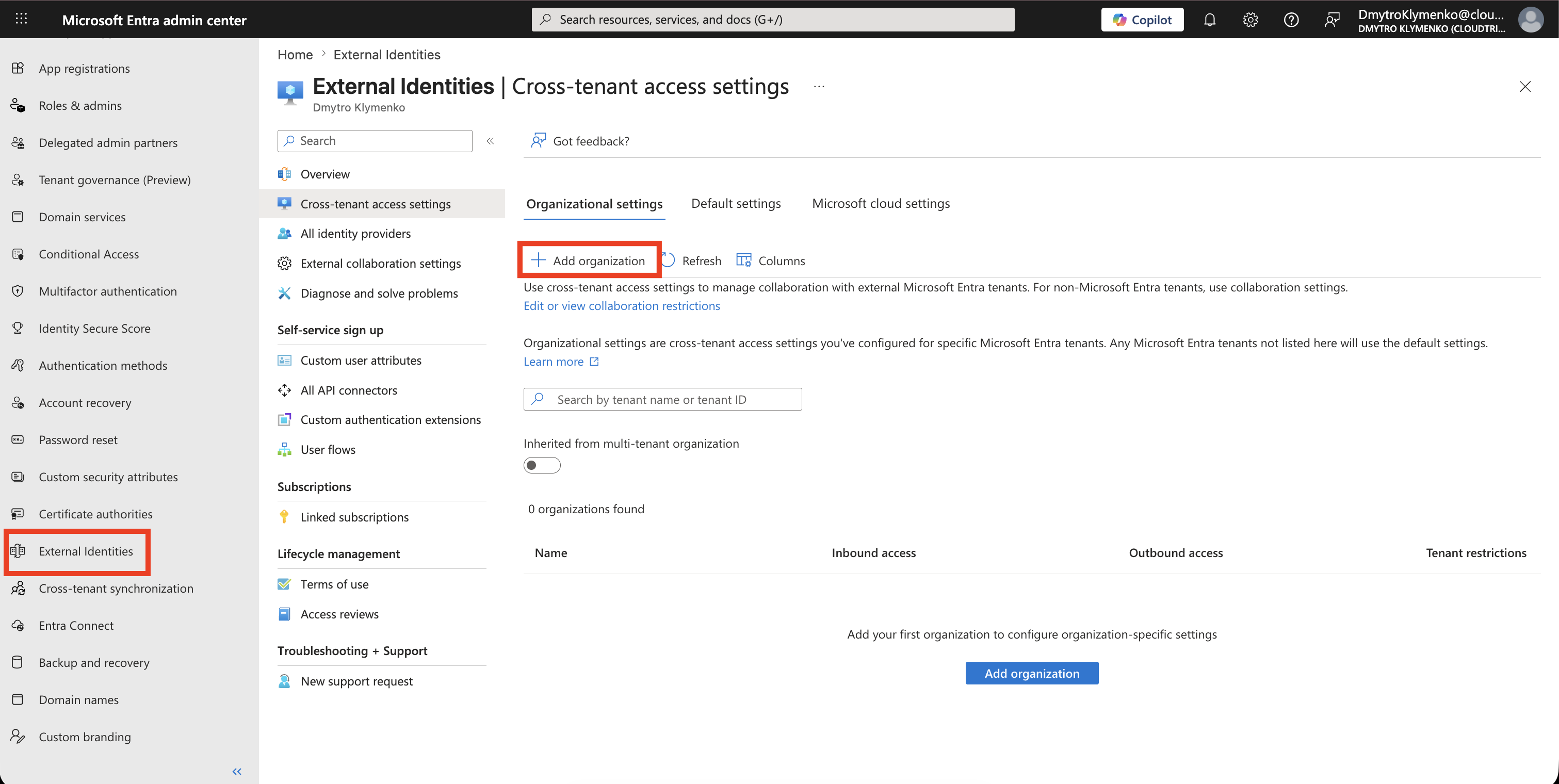This screenshot has height=784, width=1559.
Task: Open Backup and recovery
Action: pos(94,662)
